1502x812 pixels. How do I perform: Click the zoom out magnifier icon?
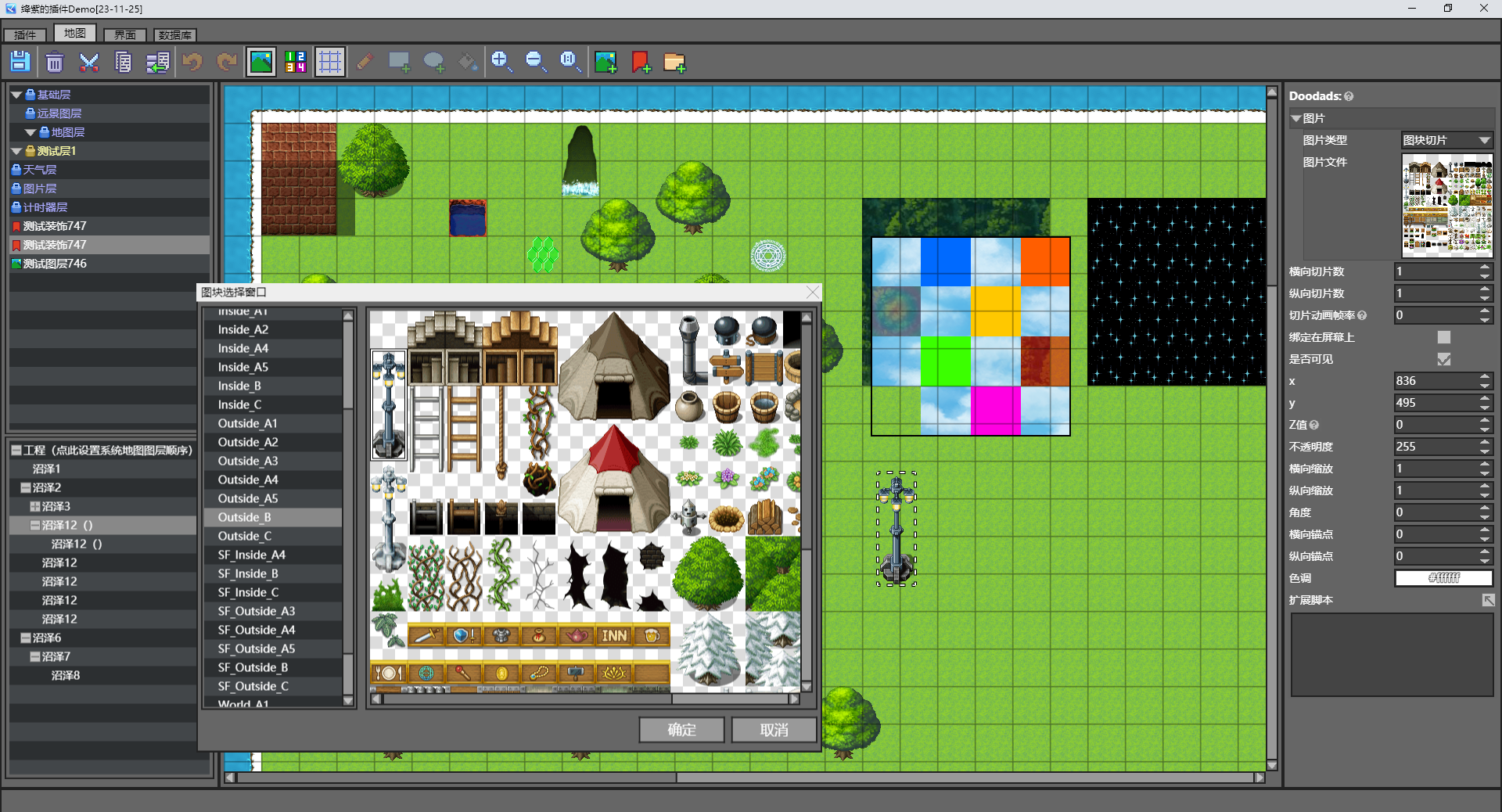point(536,62)
